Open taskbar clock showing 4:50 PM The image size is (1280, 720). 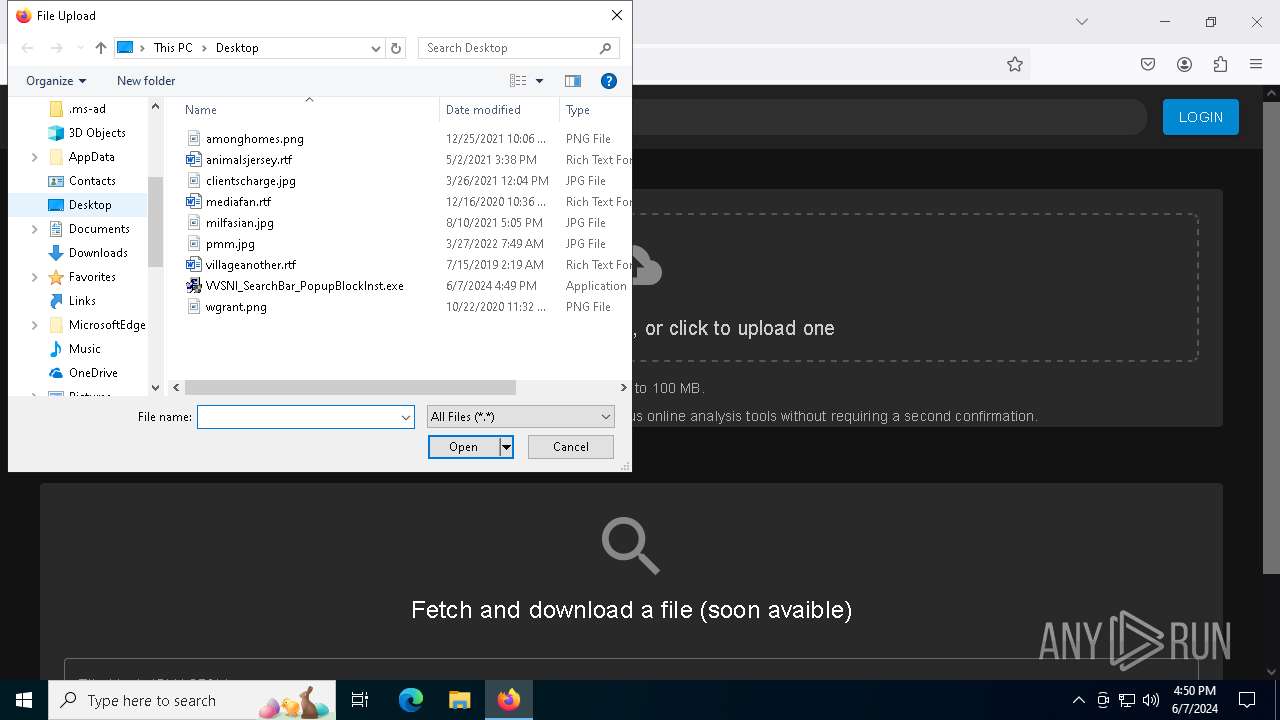(x=1195, y=700)
